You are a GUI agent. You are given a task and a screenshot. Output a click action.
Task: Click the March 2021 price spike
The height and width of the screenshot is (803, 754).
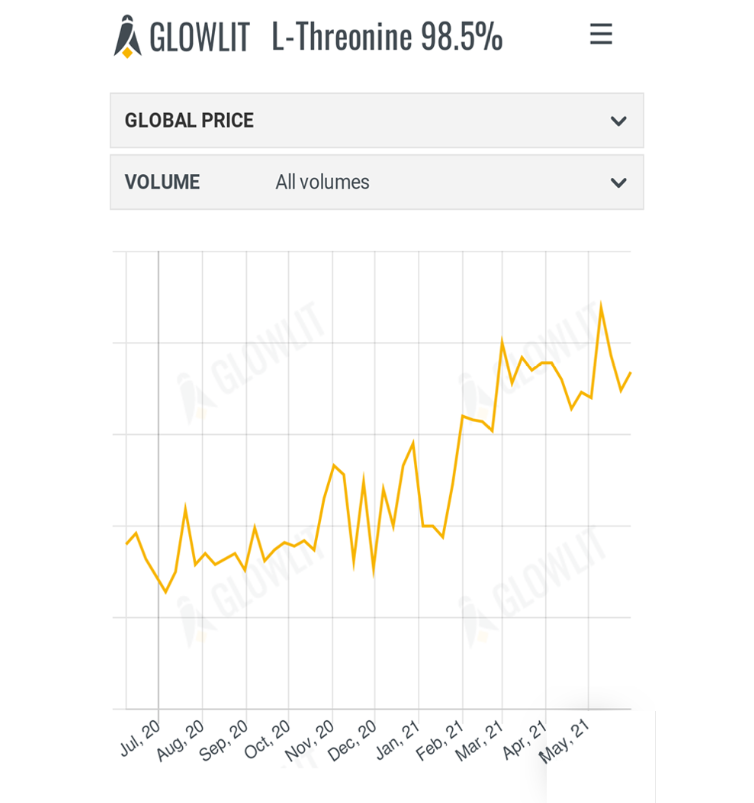coord(502,341)
